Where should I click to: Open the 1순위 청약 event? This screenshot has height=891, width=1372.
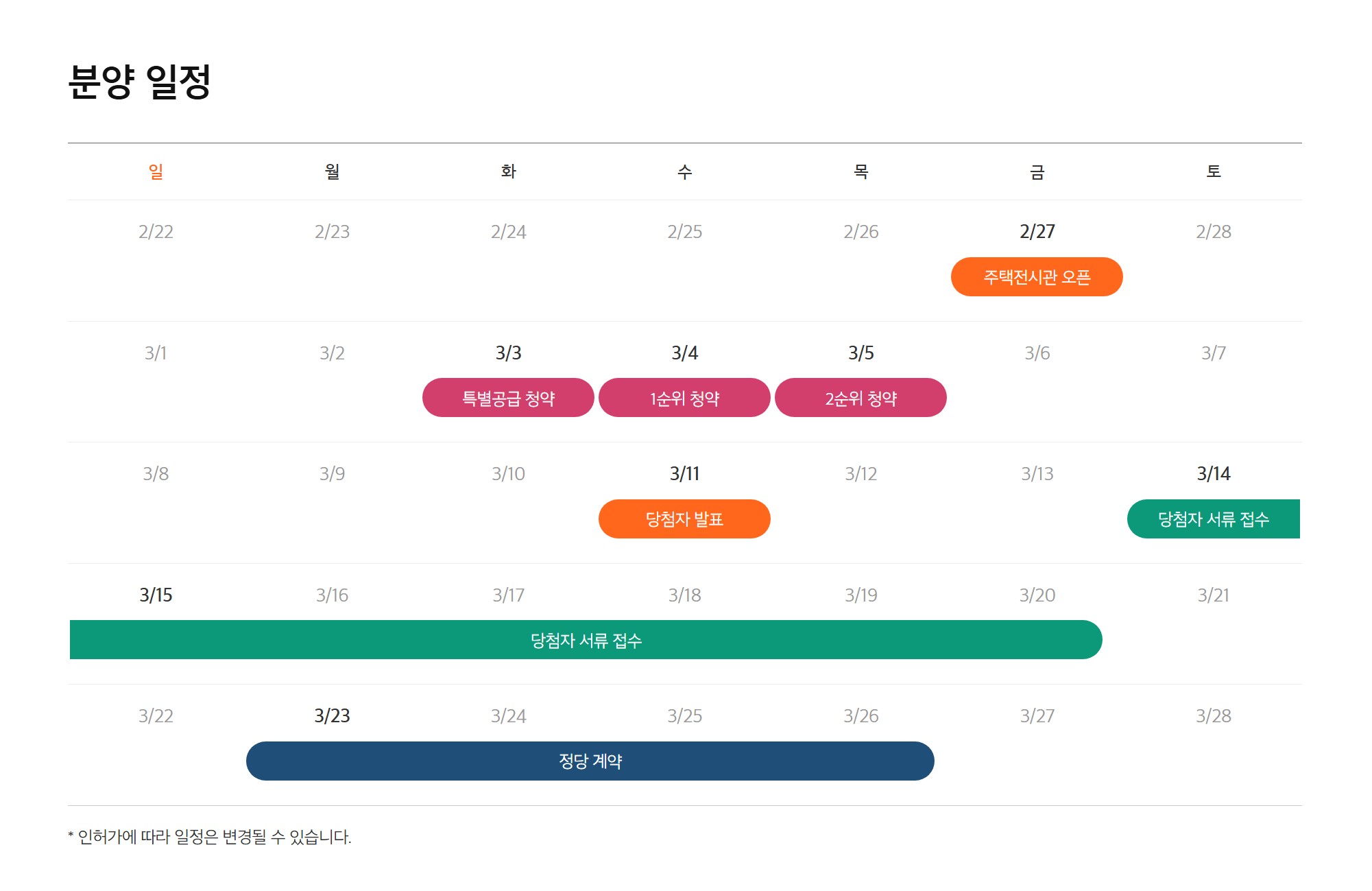tap(684, 398)
